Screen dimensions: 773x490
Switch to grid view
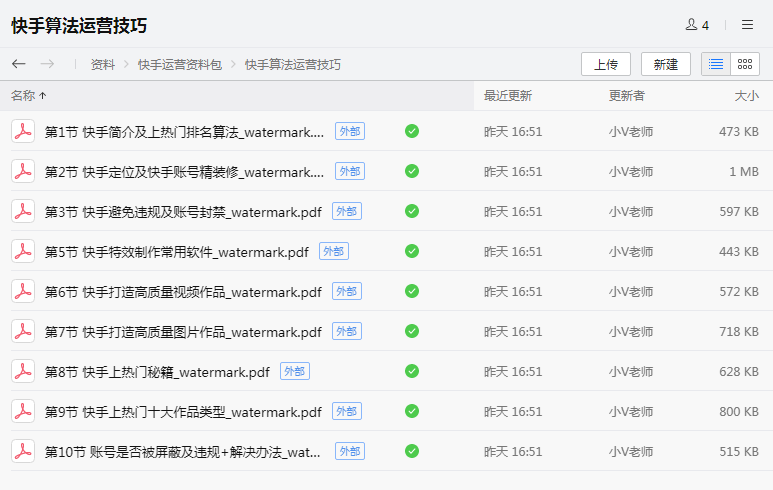[x=745, y=64]
